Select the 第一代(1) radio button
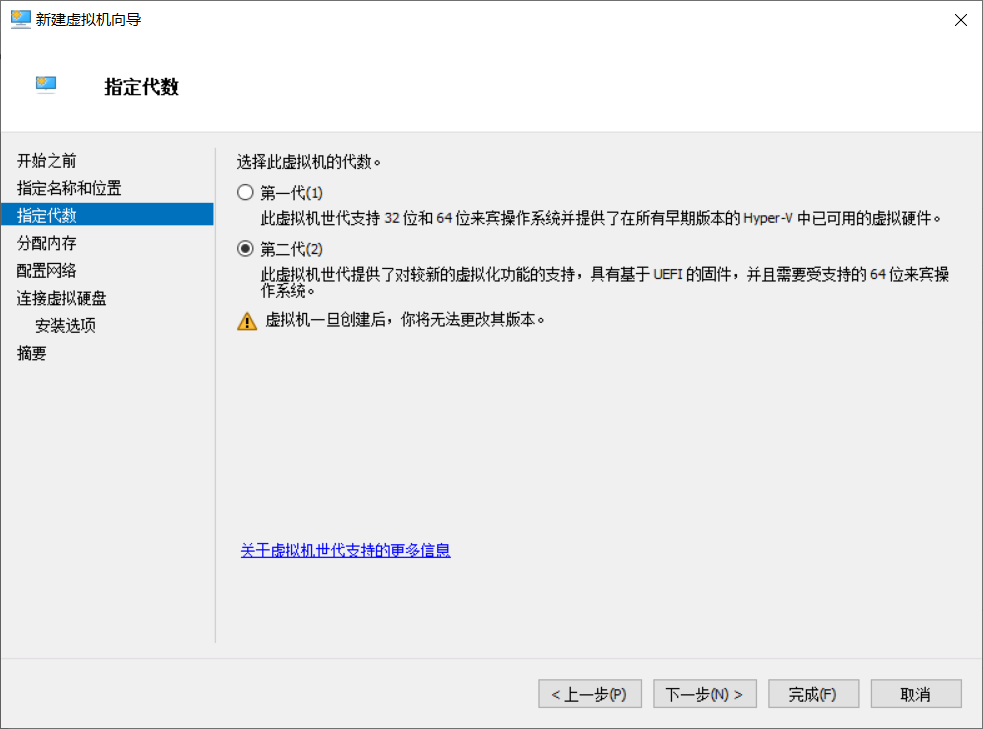983x729 pixels. (243, 191)
